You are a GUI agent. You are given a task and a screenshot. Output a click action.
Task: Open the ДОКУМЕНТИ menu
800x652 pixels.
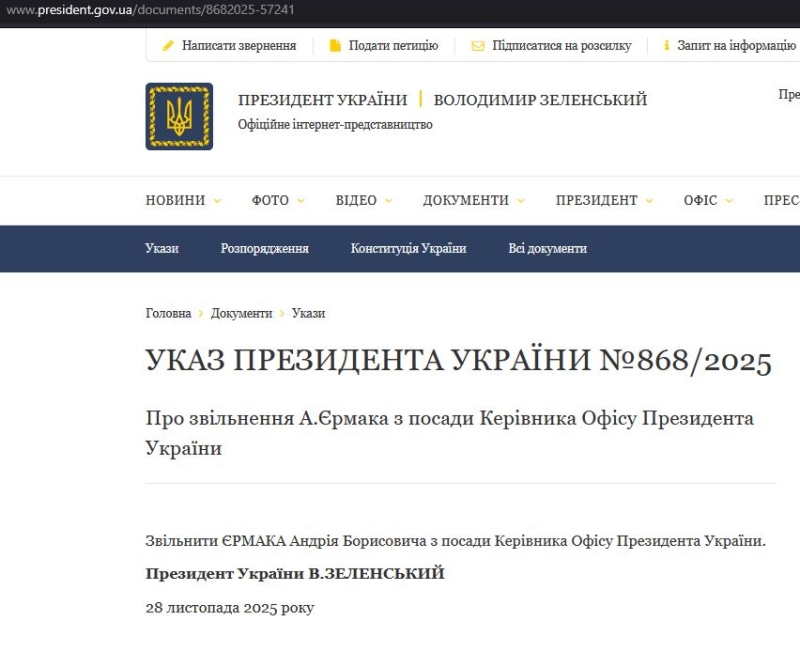pyautogui.click(x=473, y=200)
